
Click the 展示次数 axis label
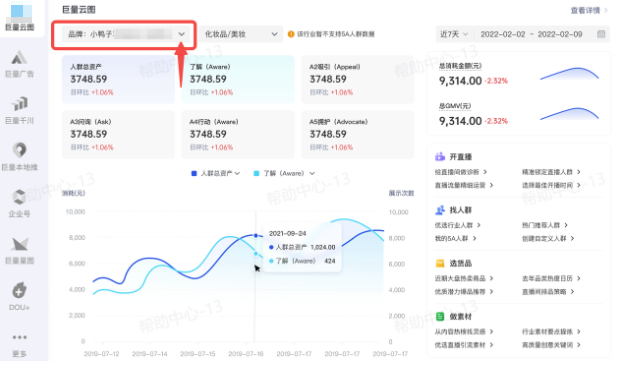(401, 193)
